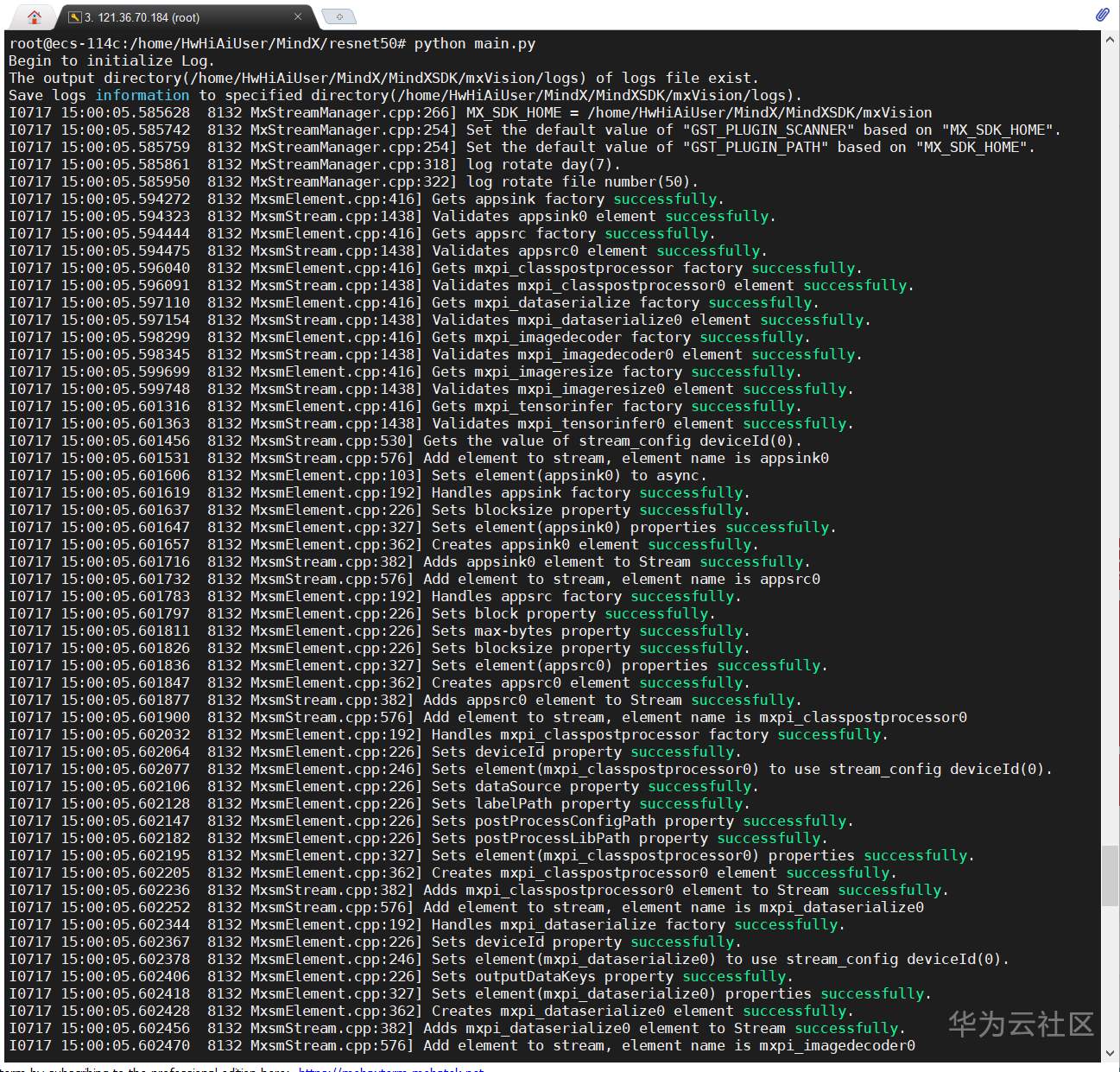Screen dimensions: 1120x1072
Task: Click 'Sets element(appsink0) to async.' line
Action: click(x=358, y=475)
